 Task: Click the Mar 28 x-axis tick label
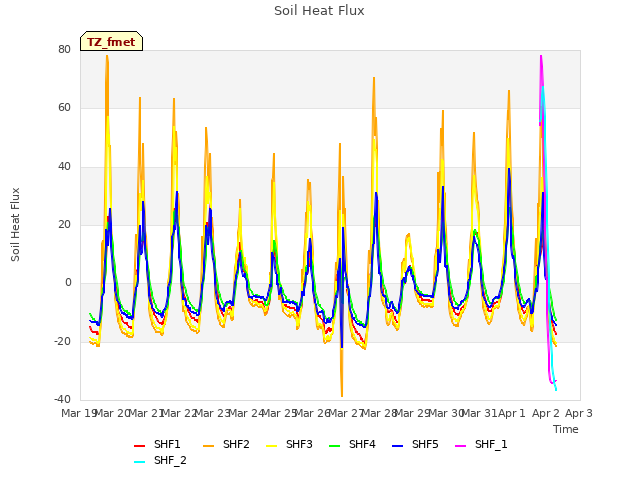click(x=379, y=413)
